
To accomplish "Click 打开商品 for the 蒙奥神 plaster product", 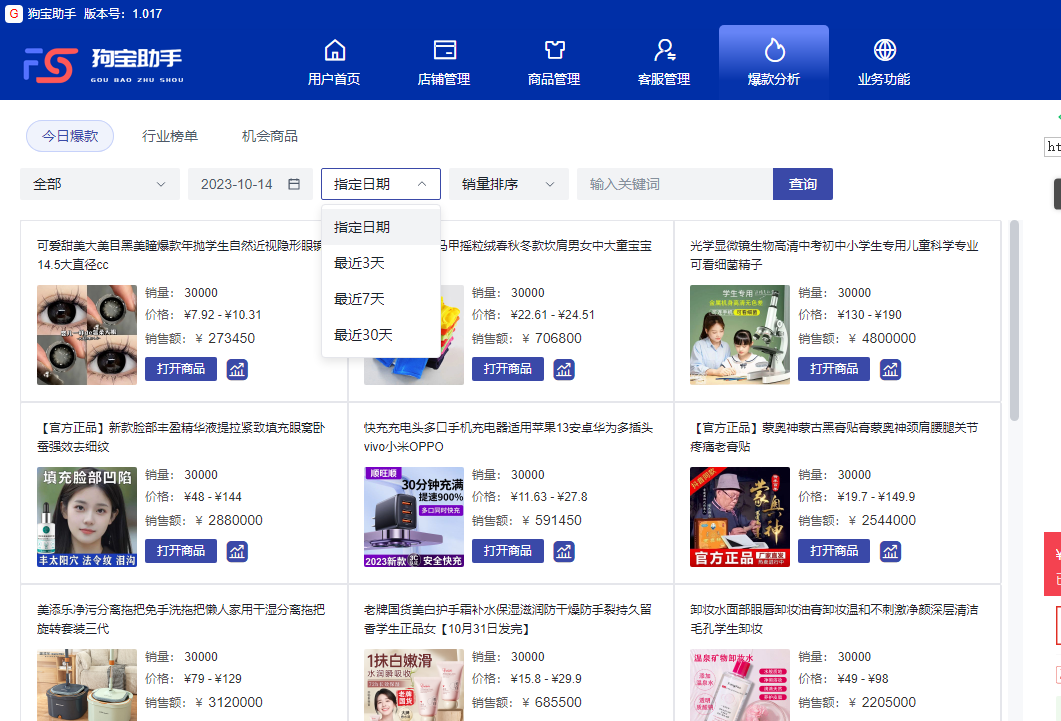I will coord(834,551).
